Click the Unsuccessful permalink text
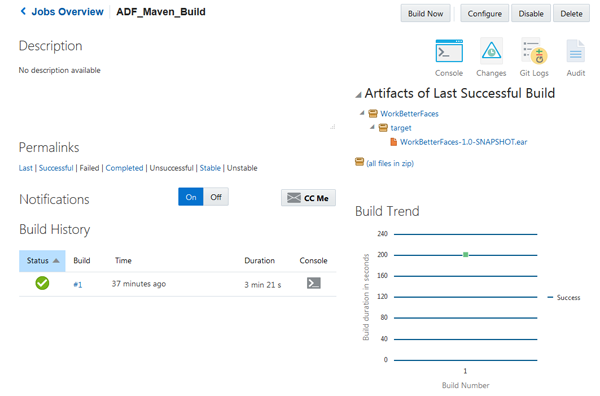The width and height of the screenshot is (600, 396). pyautogui.click(x=171, y=168)
